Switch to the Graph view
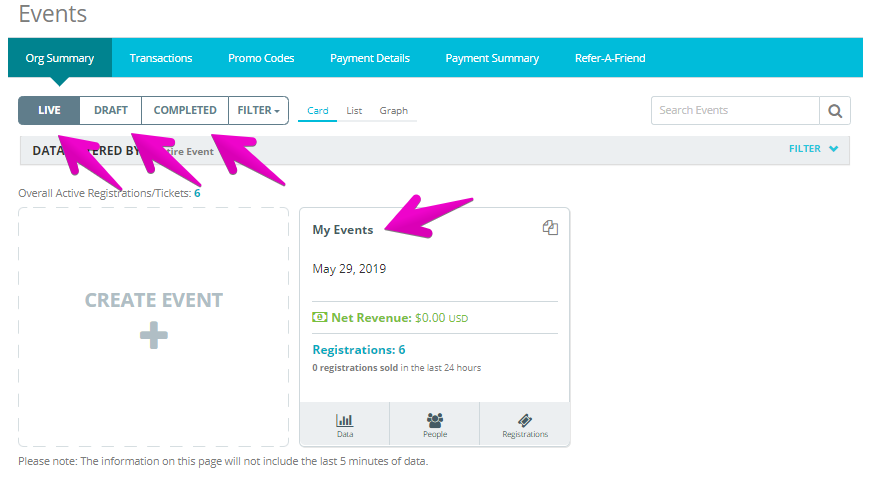 click(x=394, y=111)
